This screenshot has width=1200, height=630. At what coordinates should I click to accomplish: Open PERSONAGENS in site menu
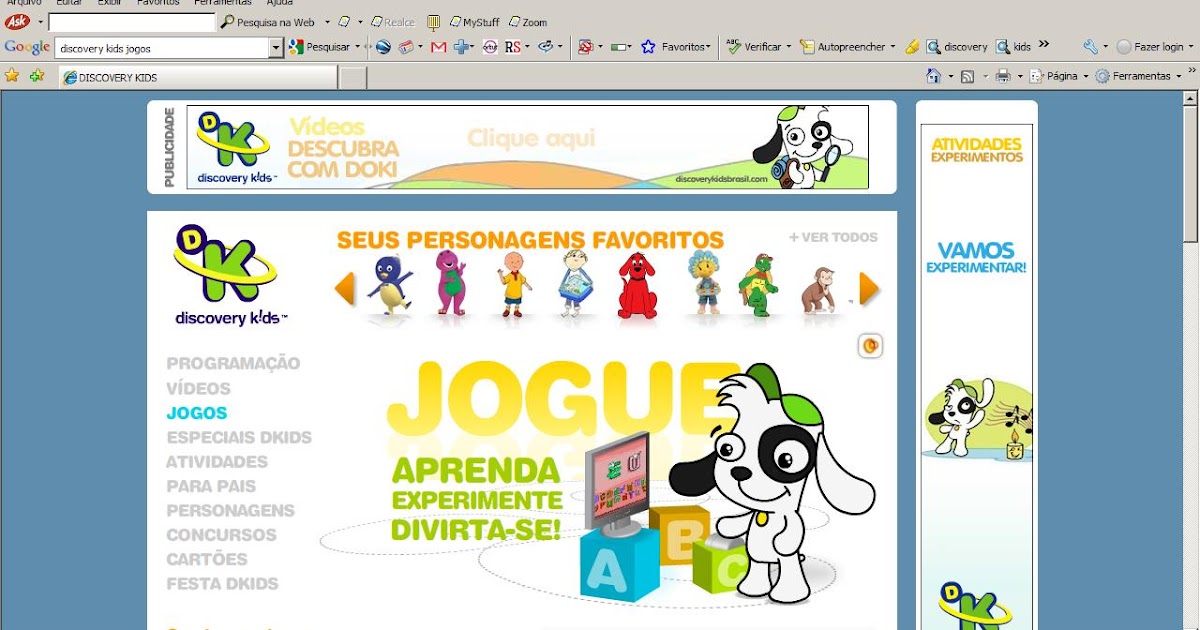pyautogui.click(x=230, y=510)
